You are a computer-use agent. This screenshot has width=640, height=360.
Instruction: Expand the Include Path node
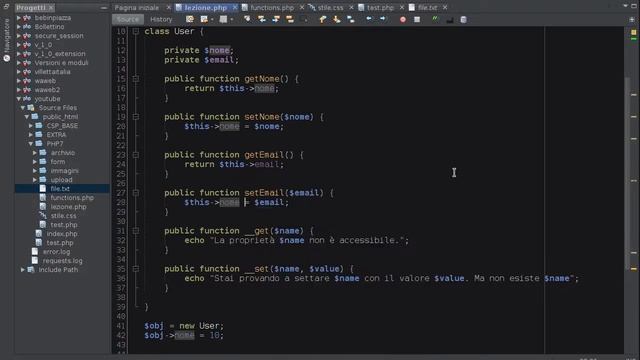[23, 269]
